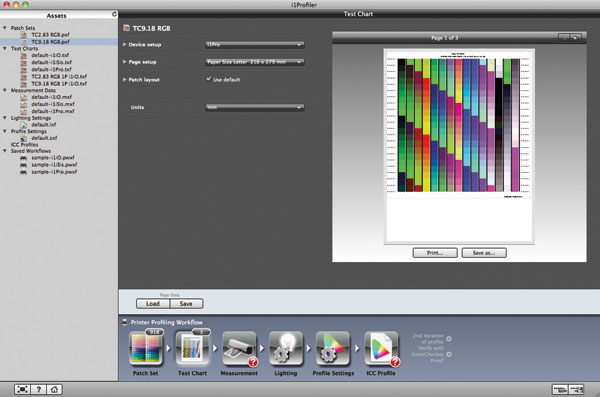Open the Profile Settings workflow icon
The width and height of the screenshot is (600, 397).
pos(333,348)
